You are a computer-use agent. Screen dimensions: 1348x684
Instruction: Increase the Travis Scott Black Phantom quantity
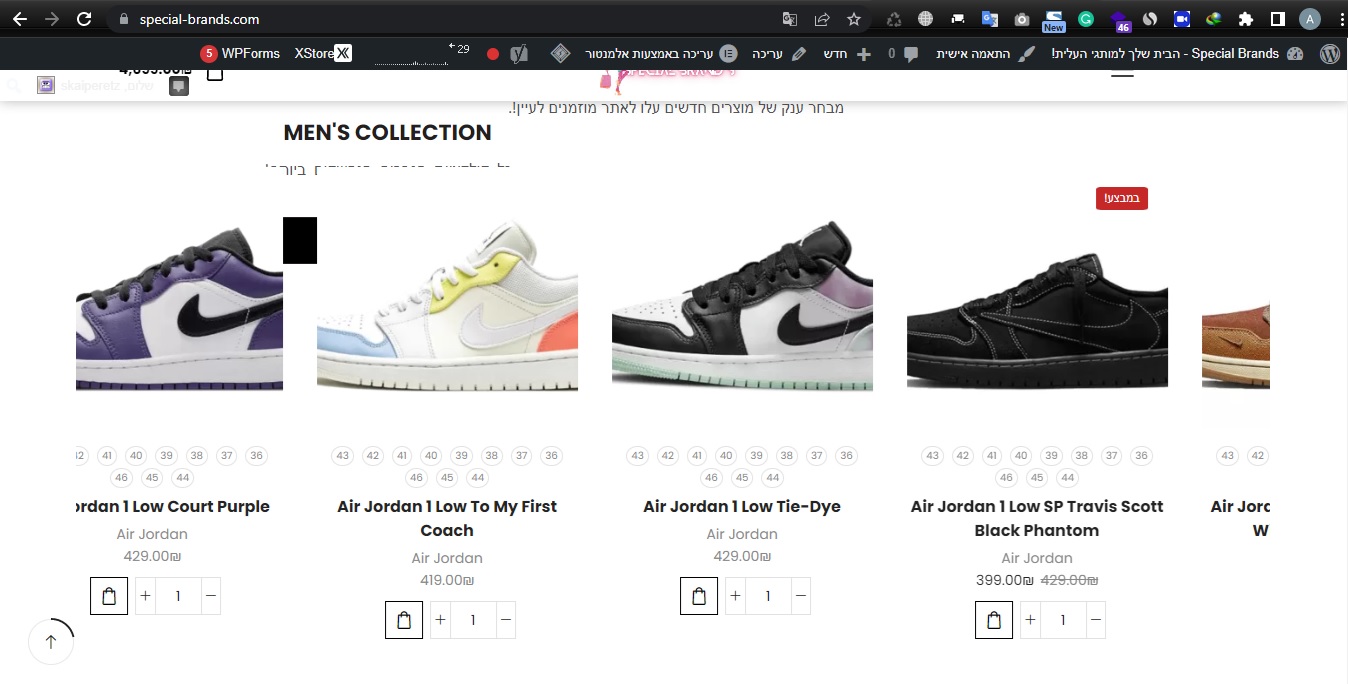point(1031,620)
